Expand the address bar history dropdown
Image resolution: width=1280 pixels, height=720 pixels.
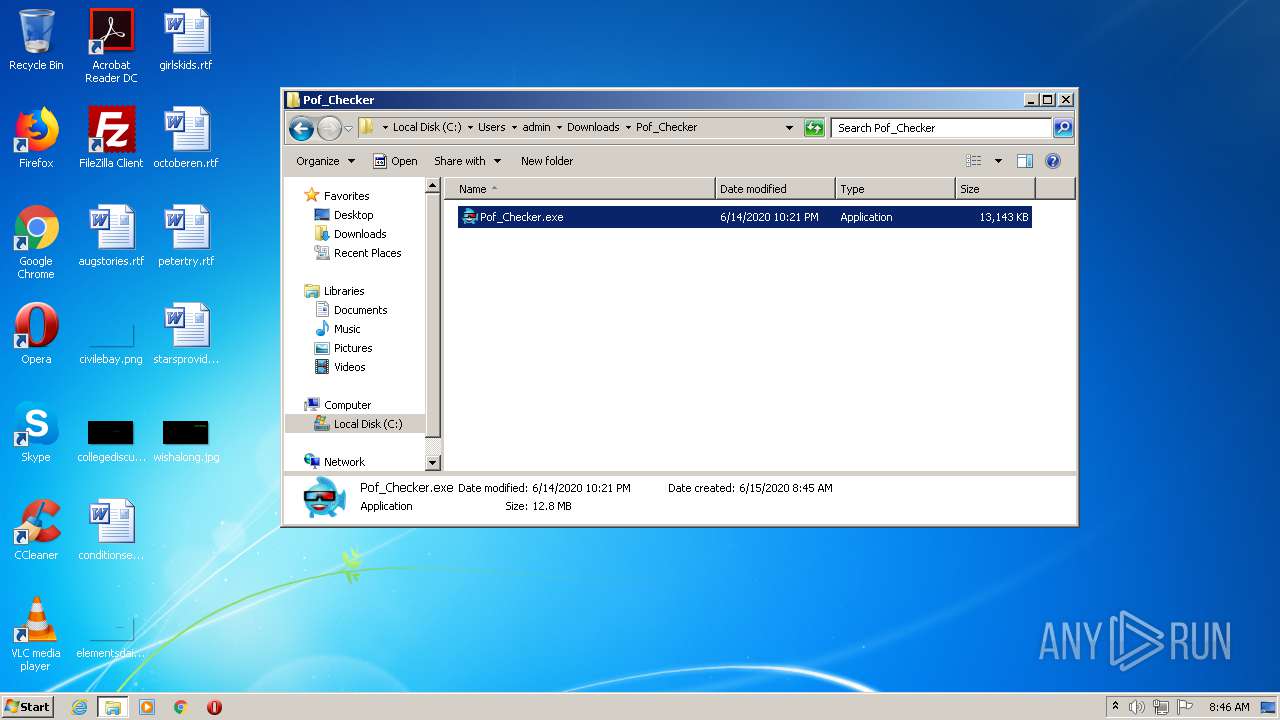click(x=789, y=127)
